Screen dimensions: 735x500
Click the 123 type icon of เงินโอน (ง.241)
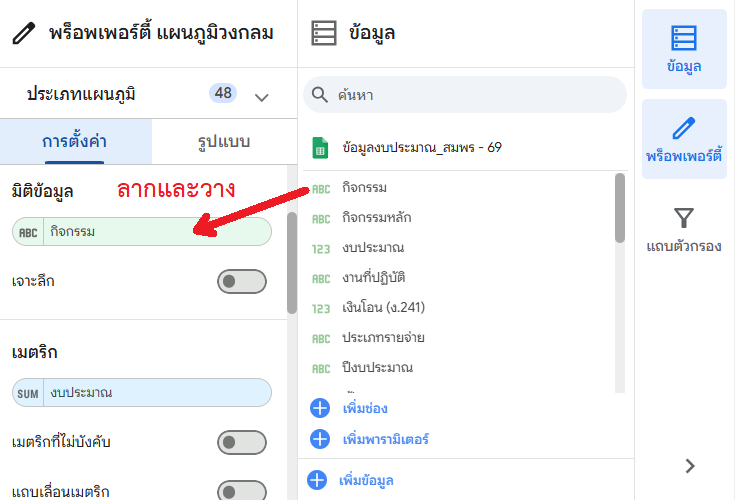(321, 309)
